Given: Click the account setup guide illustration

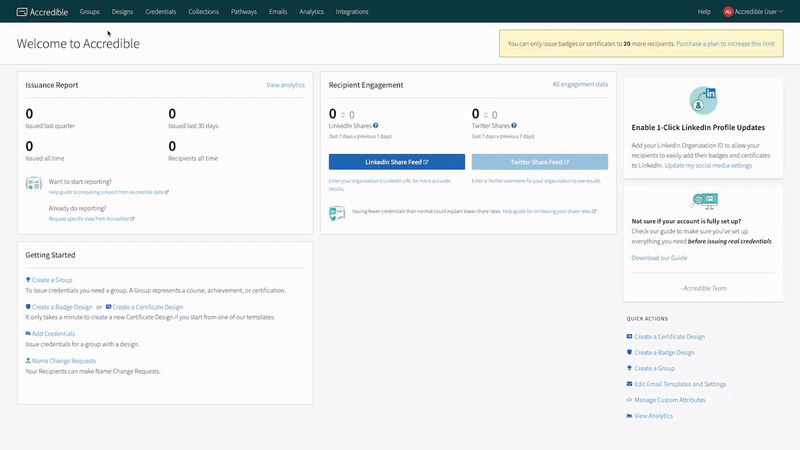Looking at the screenshot, I should coord(704,201).
